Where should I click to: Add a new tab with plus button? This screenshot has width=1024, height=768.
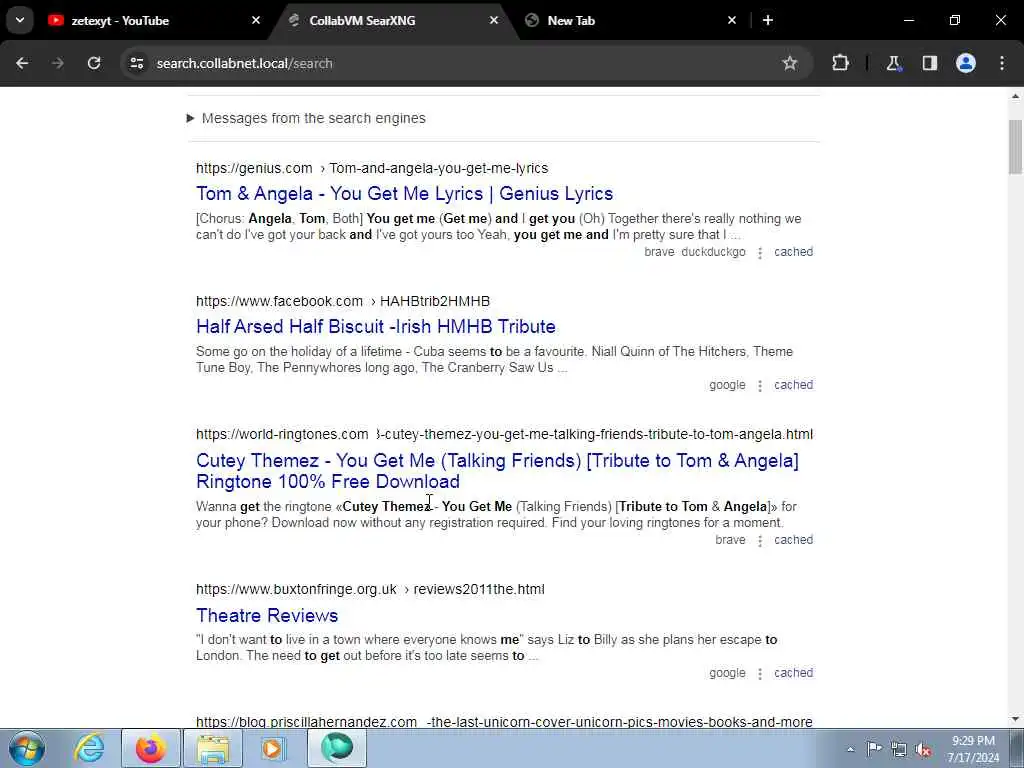point(768,20)
